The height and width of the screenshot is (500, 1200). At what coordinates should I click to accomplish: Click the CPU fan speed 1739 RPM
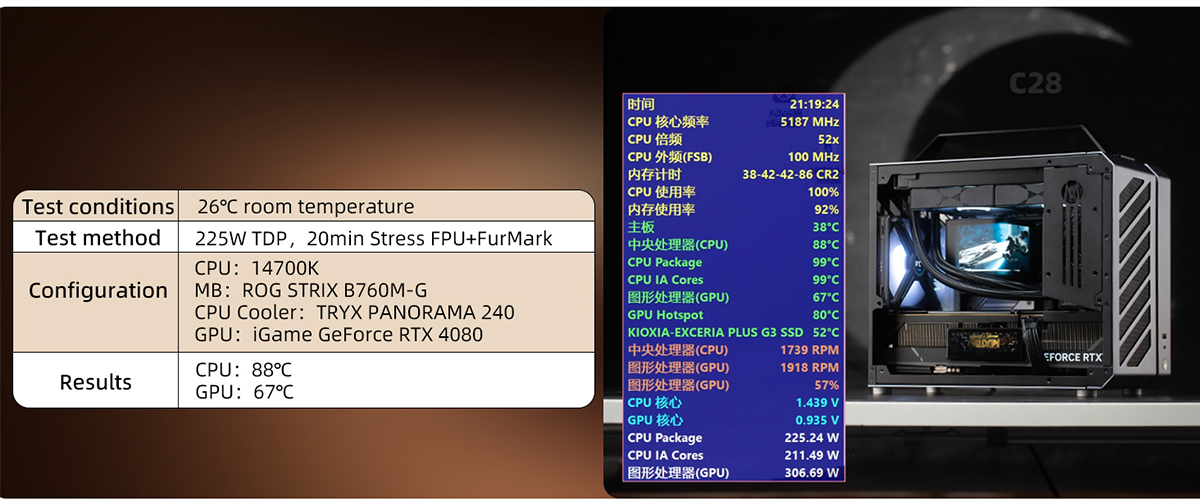coord(810,350)
